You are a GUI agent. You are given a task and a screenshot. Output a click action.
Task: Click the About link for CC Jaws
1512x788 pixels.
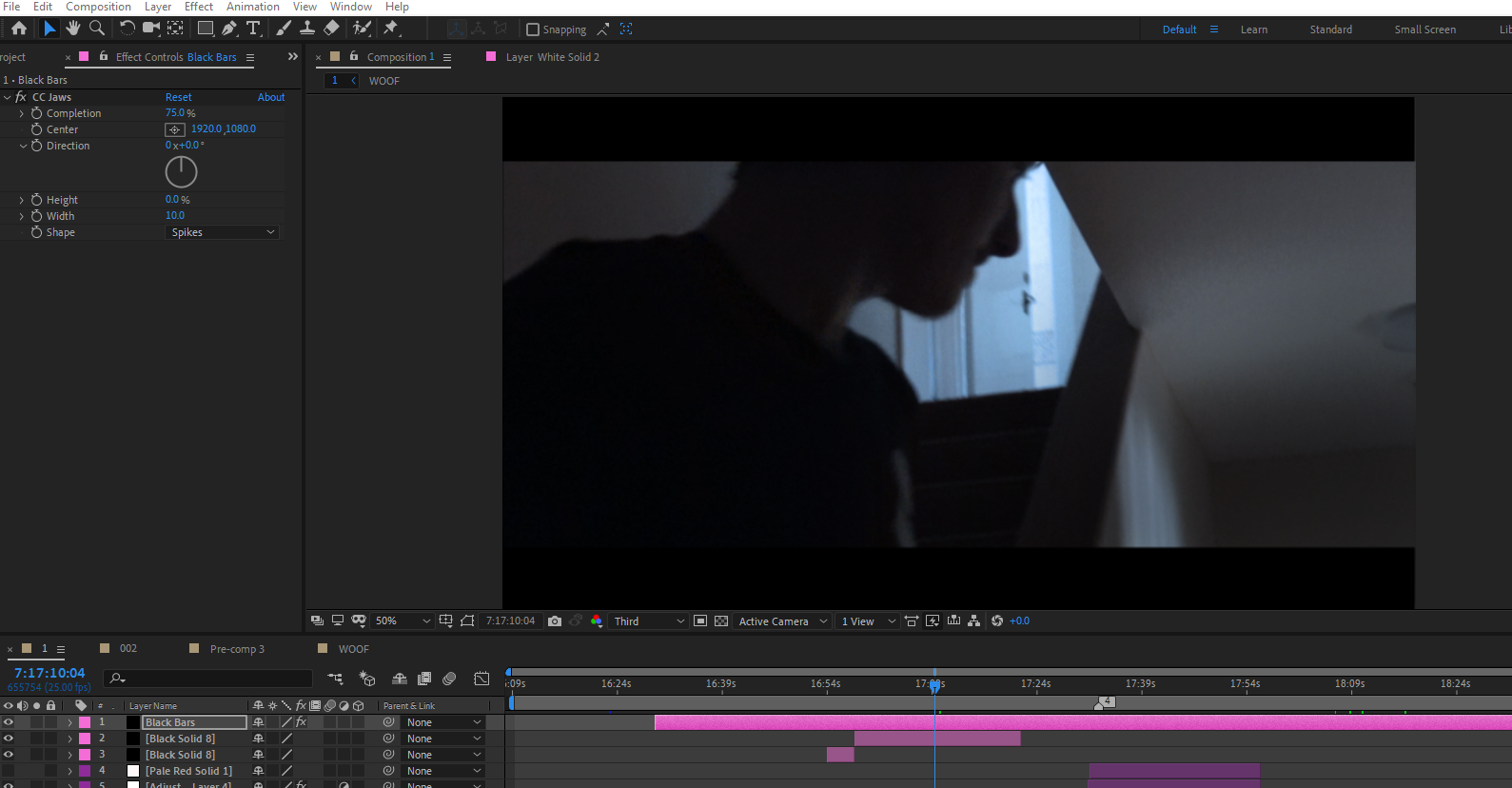coord(271,97)
